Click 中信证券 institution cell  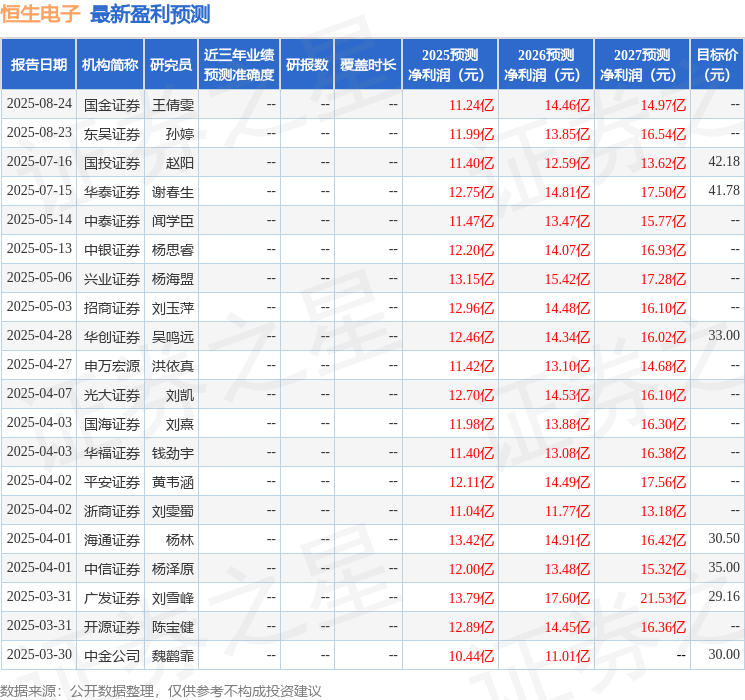(x=112, y=569)
